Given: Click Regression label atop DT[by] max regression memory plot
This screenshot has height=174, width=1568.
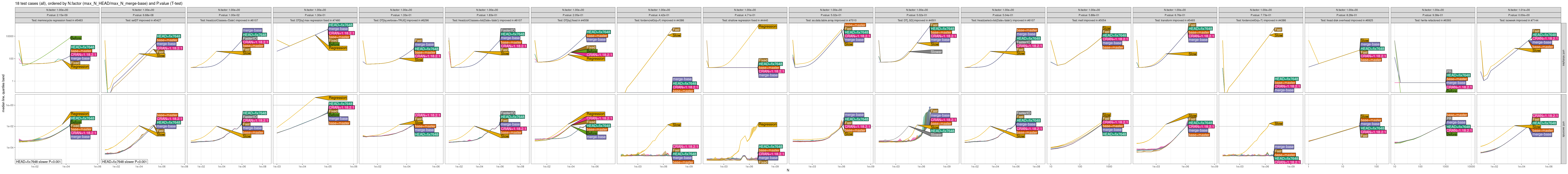Looking at the screenshot, I should [337, 98].
